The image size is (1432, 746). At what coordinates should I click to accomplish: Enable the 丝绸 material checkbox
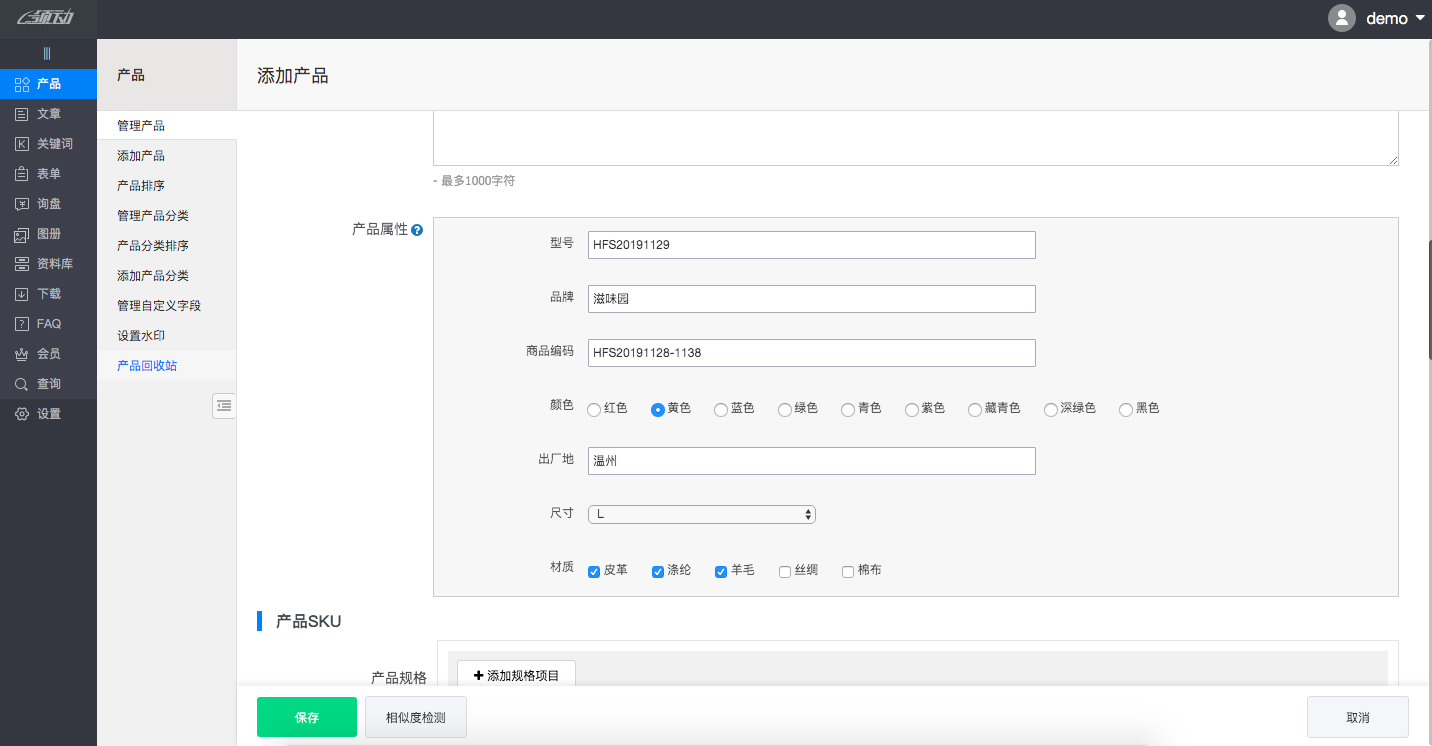coord(784,570)
